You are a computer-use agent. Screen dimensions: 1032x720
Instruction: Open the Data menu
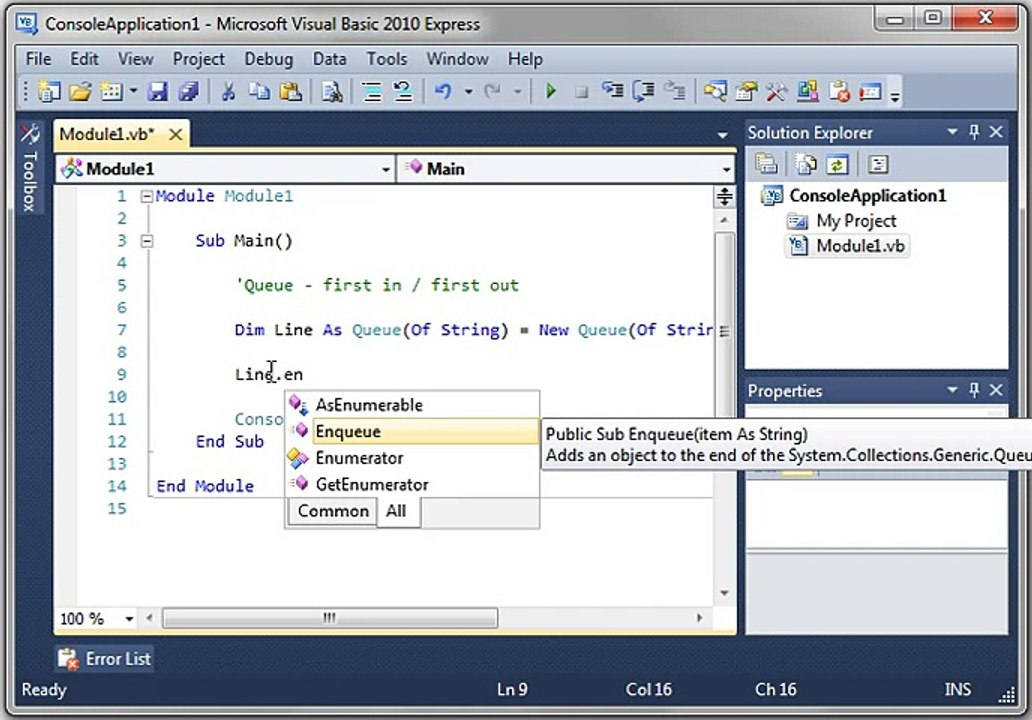[329, 59]
